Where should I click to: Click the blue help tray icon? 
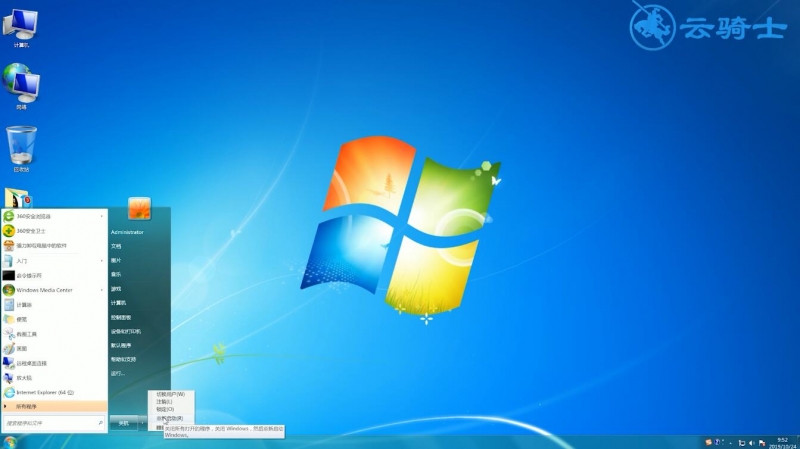[717, 442]
